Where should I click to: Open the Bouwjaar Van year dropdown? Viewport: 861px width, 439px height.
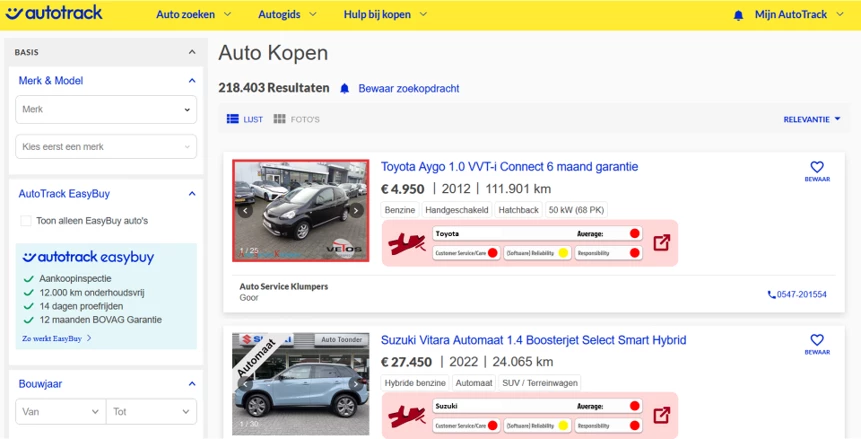[60, 412]
